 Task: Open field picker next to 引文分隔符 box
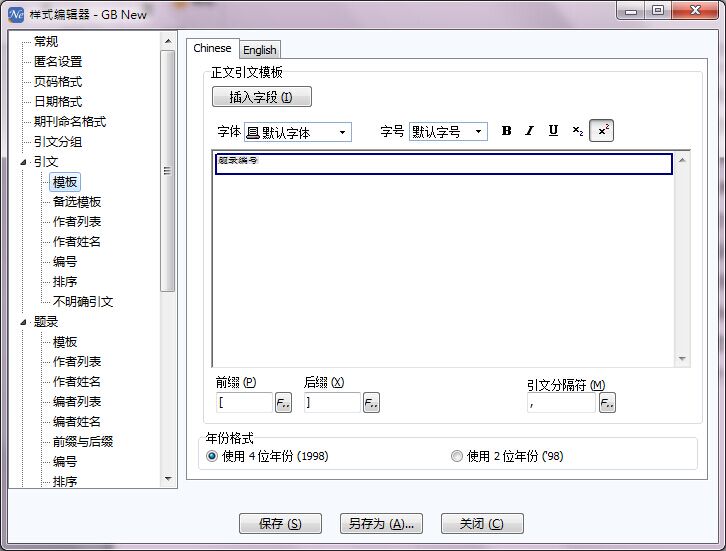click(x=607, y=403)
